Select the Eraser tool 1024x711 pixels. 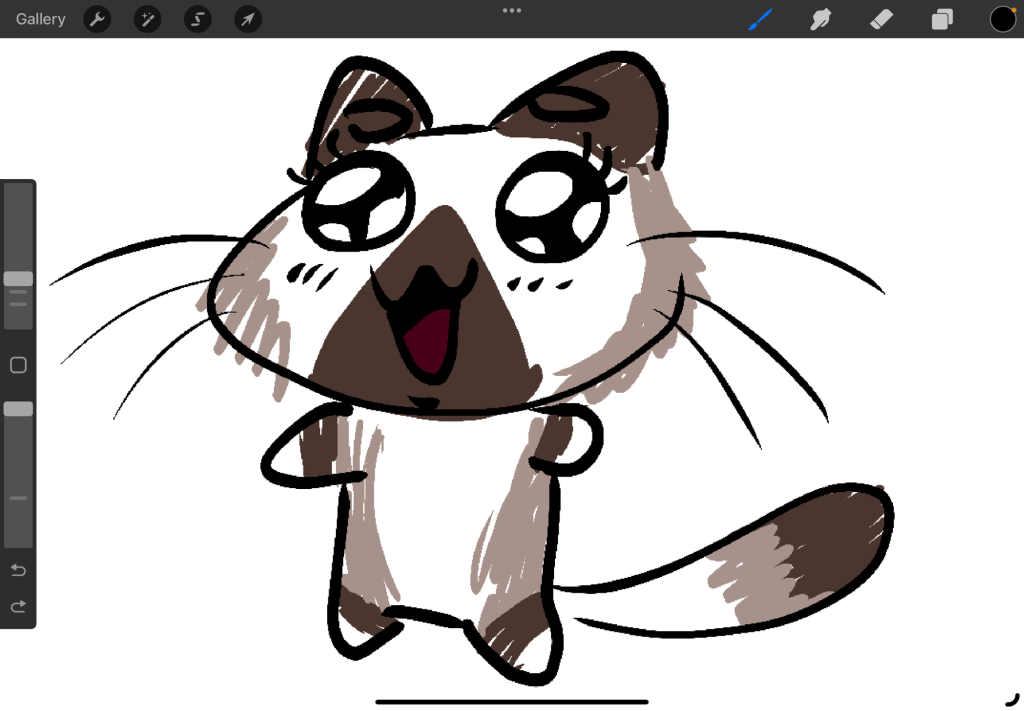coord(881,19)
